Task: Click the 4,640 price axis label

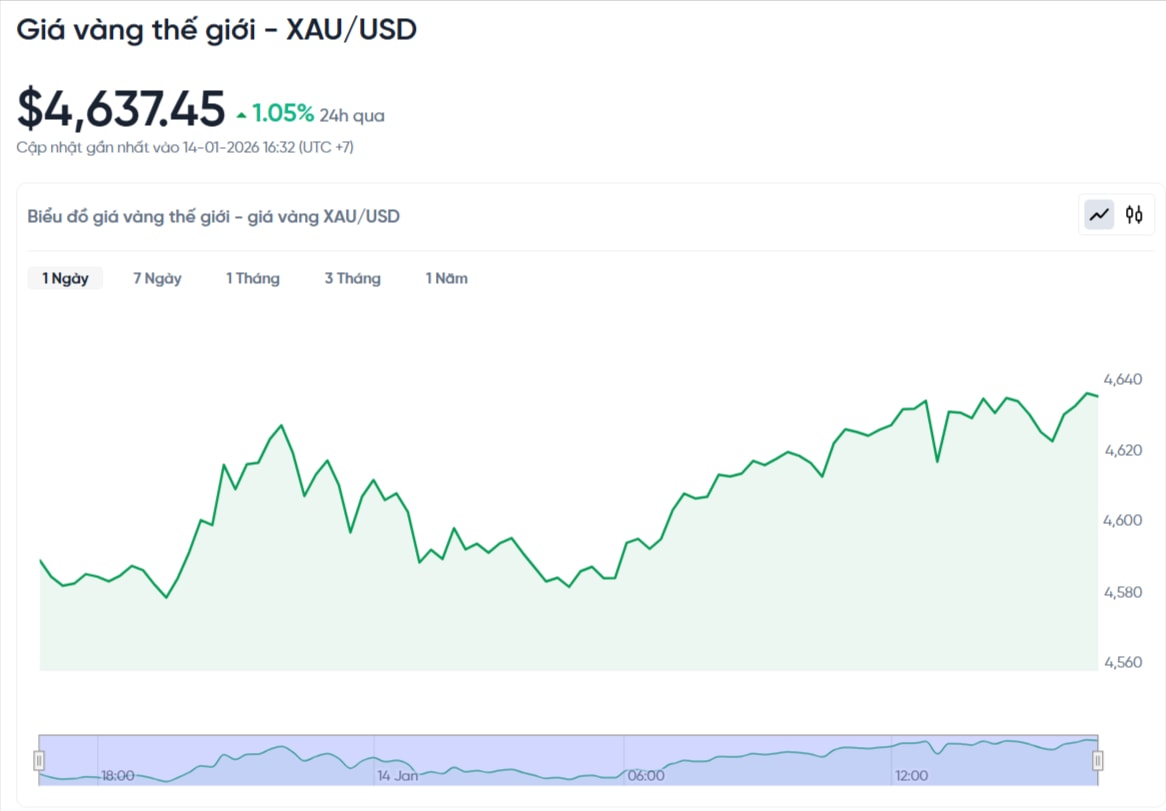Action: (1122, 379)
